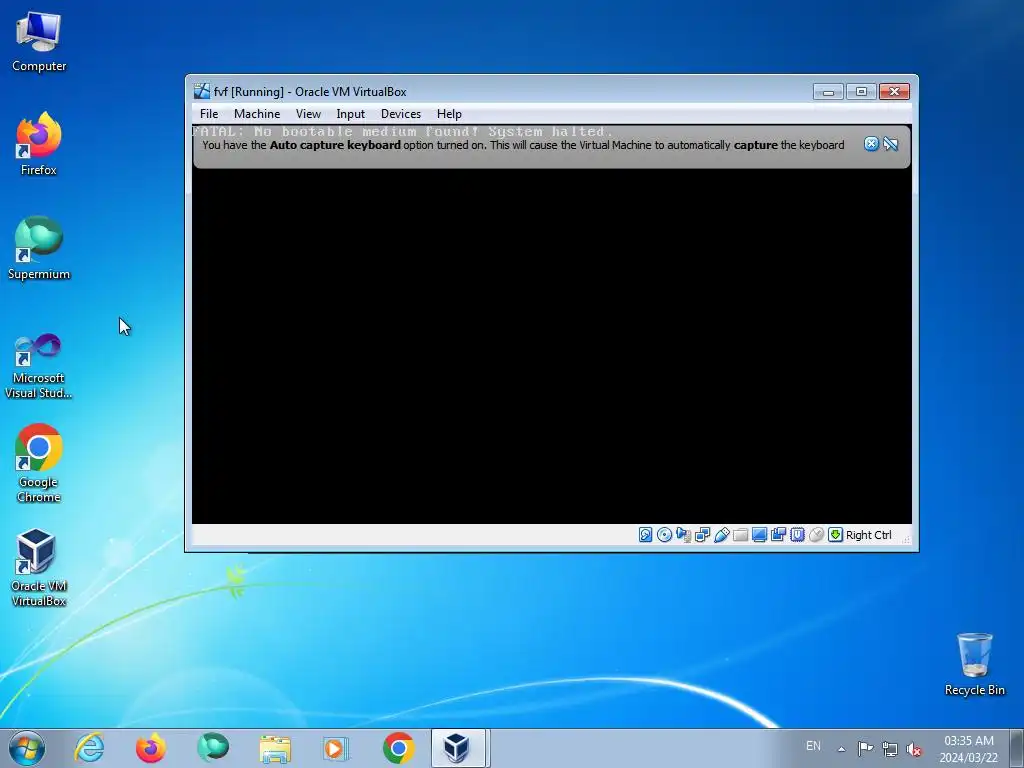The height and width of the screenshot is (768, 1024).
Task: Select the Oracle VM VirtualBox desktop shortcut
Action: pyautogui.click(x=39, y=568)
